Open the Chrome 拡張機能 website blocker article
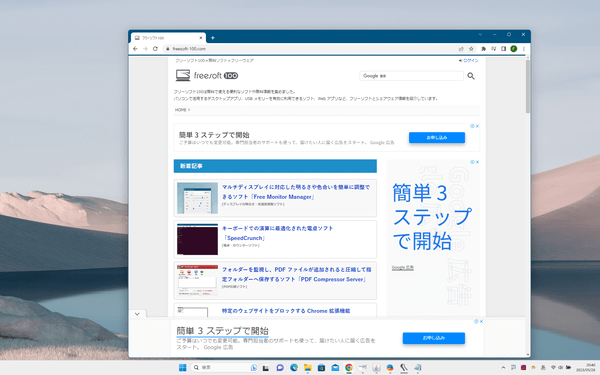The width and height of the screenshot is (600, 375). point(286,311)
